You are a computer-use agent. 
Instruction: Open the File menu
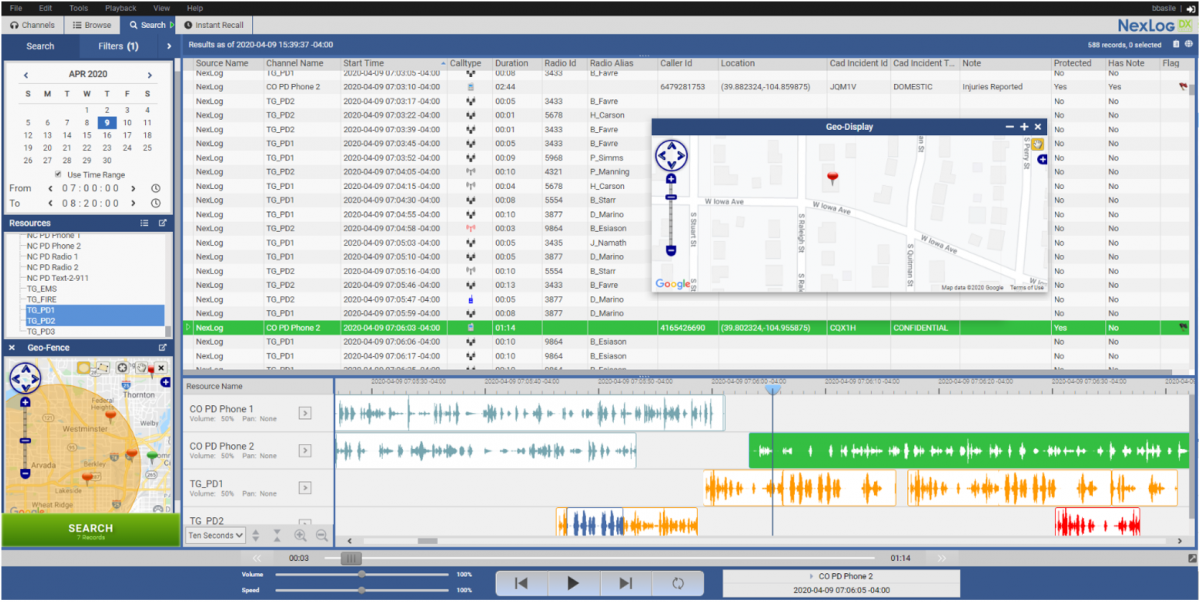click(x=16, y=8)
